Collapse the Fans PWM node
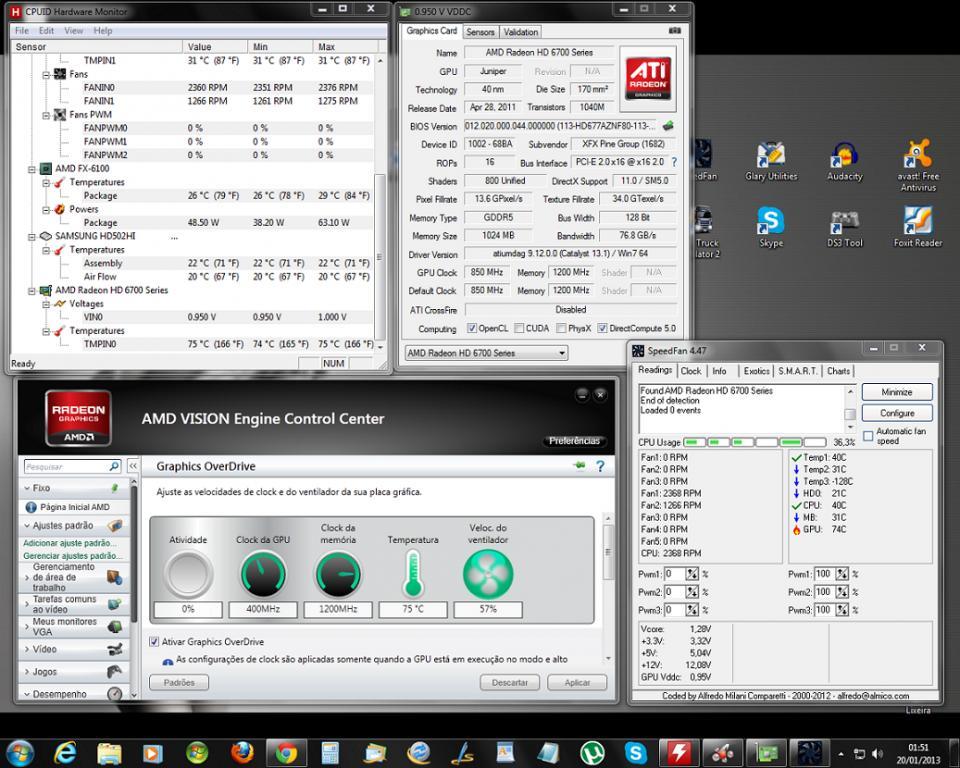The image size is (960, 768). pos(46,115)
